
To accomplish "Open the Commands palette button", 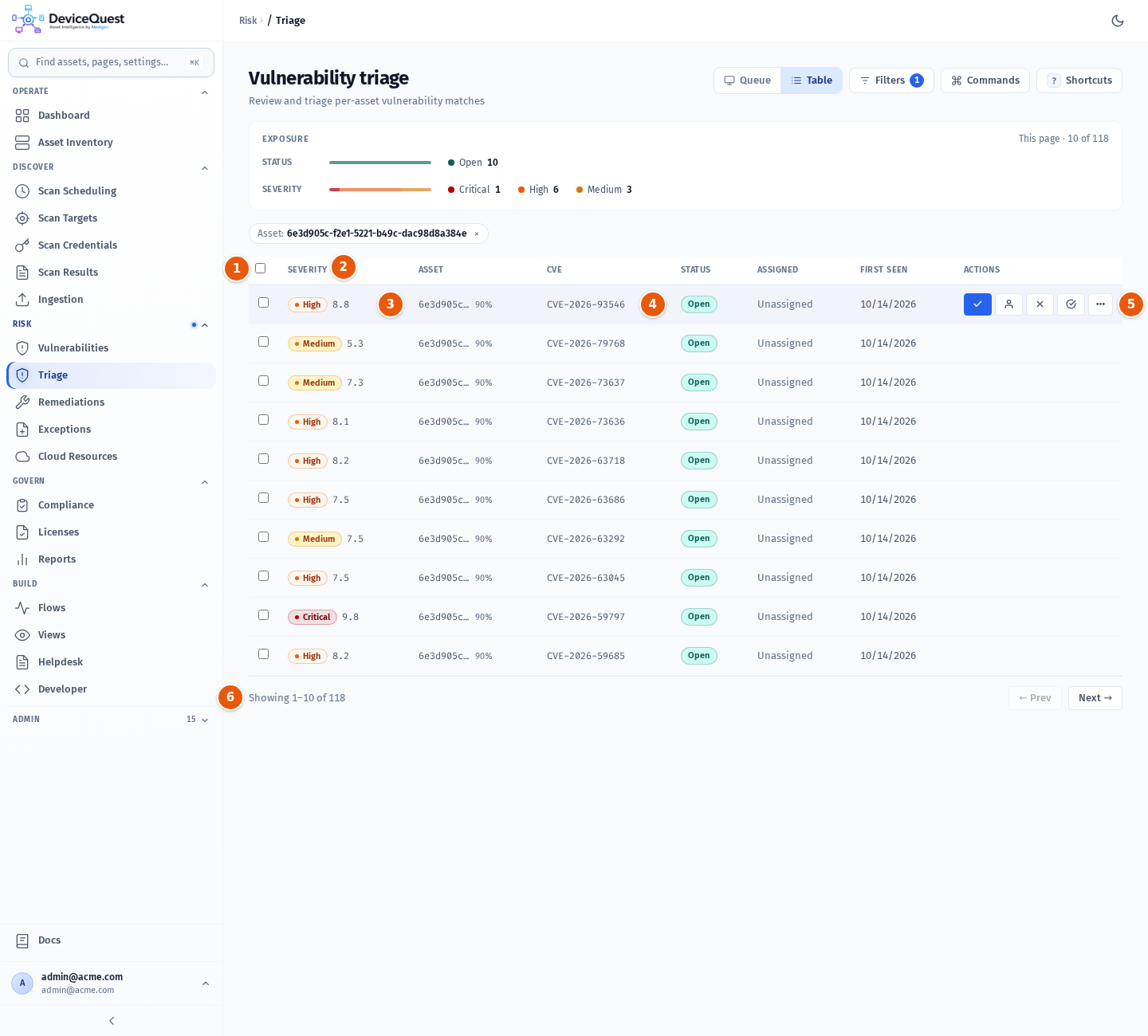I will [985, 80].
